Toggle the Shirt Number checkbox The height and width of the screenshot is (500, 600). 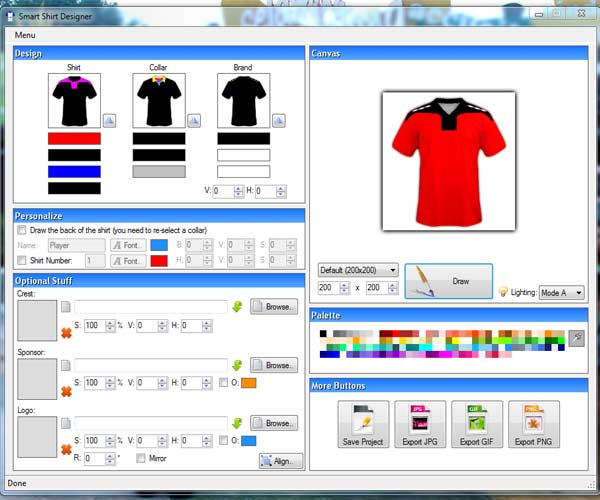click(22, 261)
